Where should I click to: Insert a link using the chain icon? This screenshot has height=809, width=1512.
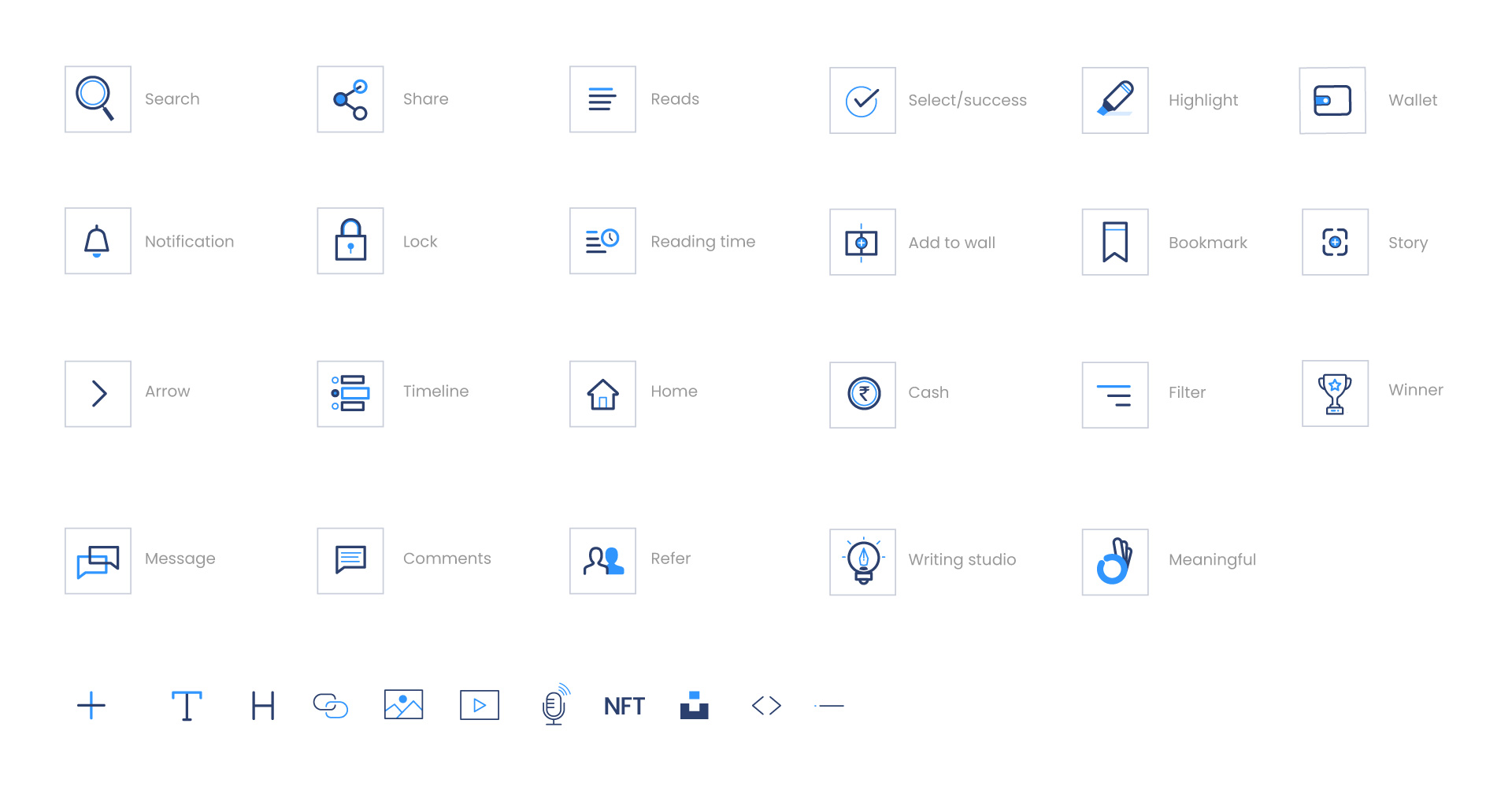[x=331, y=706]
